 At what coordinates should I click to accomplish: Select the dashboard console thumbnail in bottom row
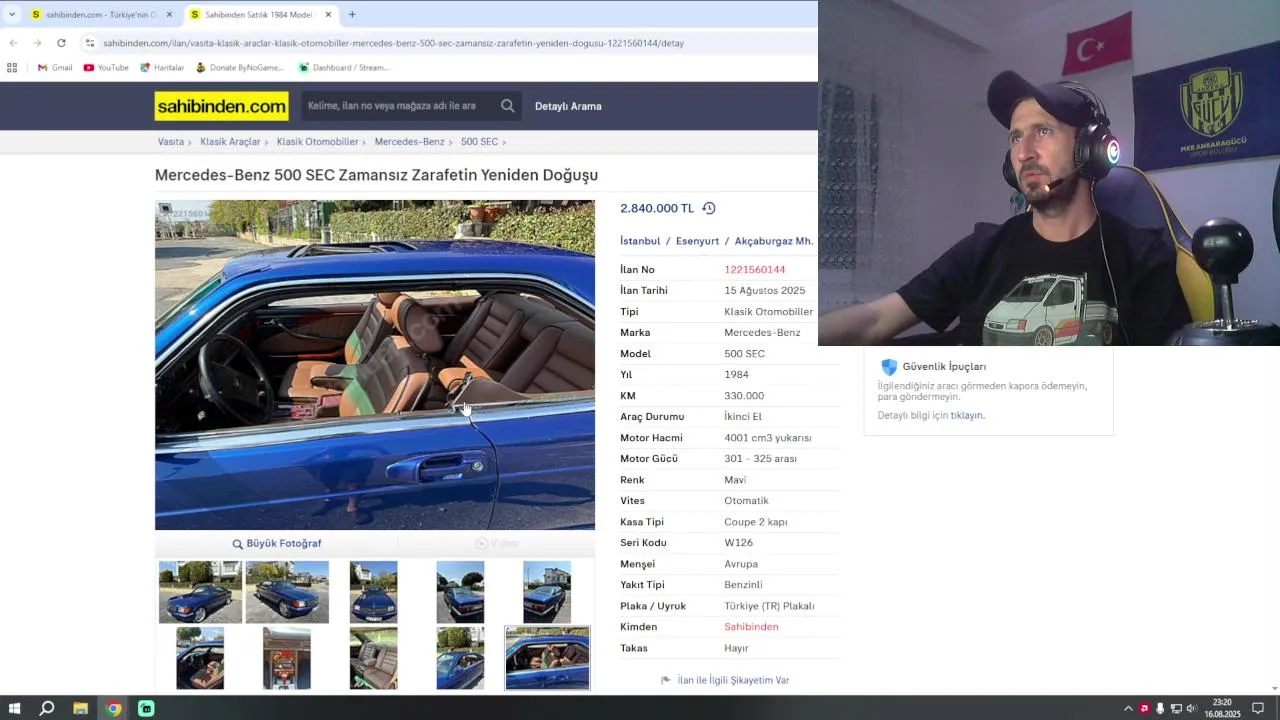(x=287, y=658)
